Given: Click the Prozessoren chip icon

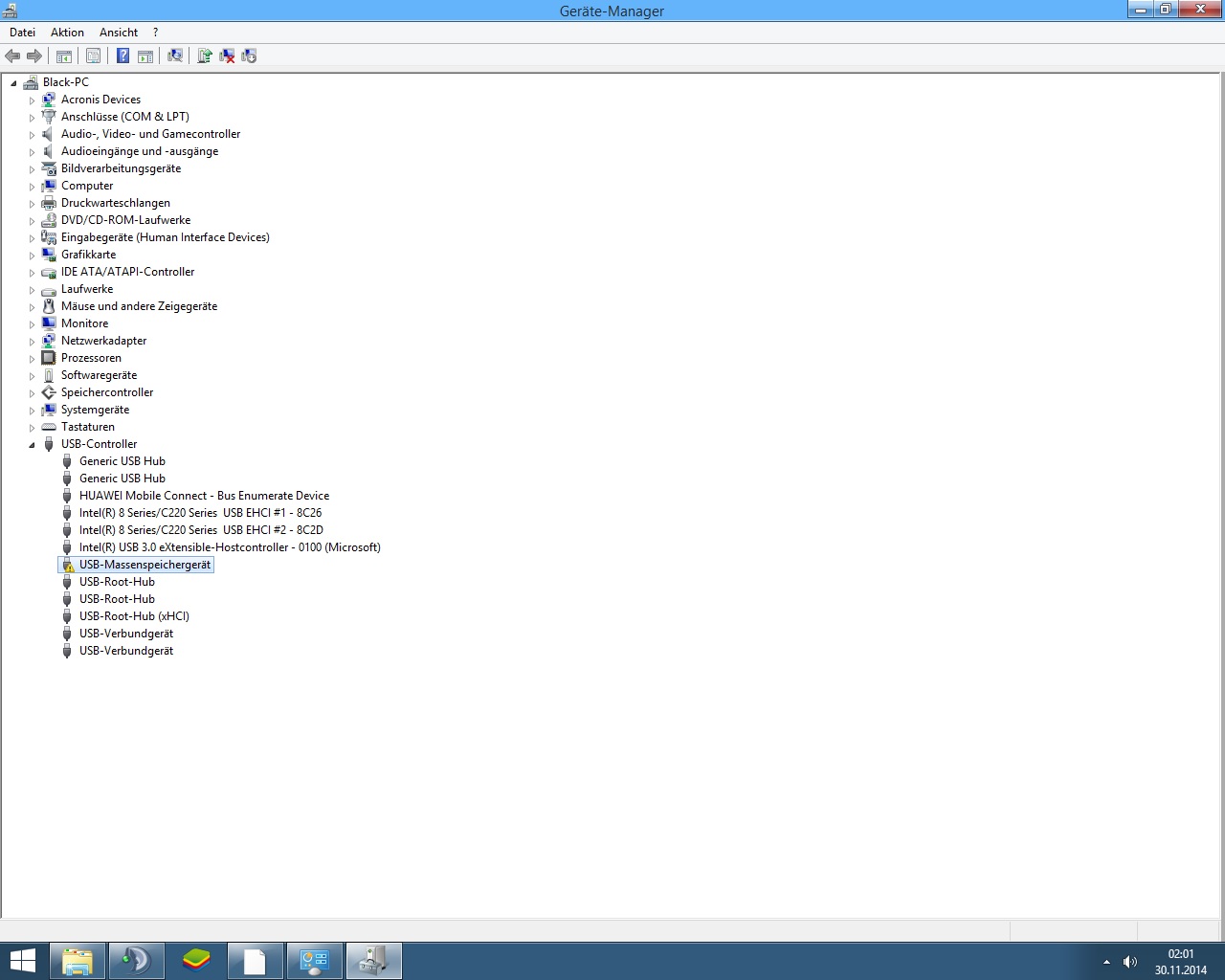Looking at the screenshot, I should pos(49,358).
